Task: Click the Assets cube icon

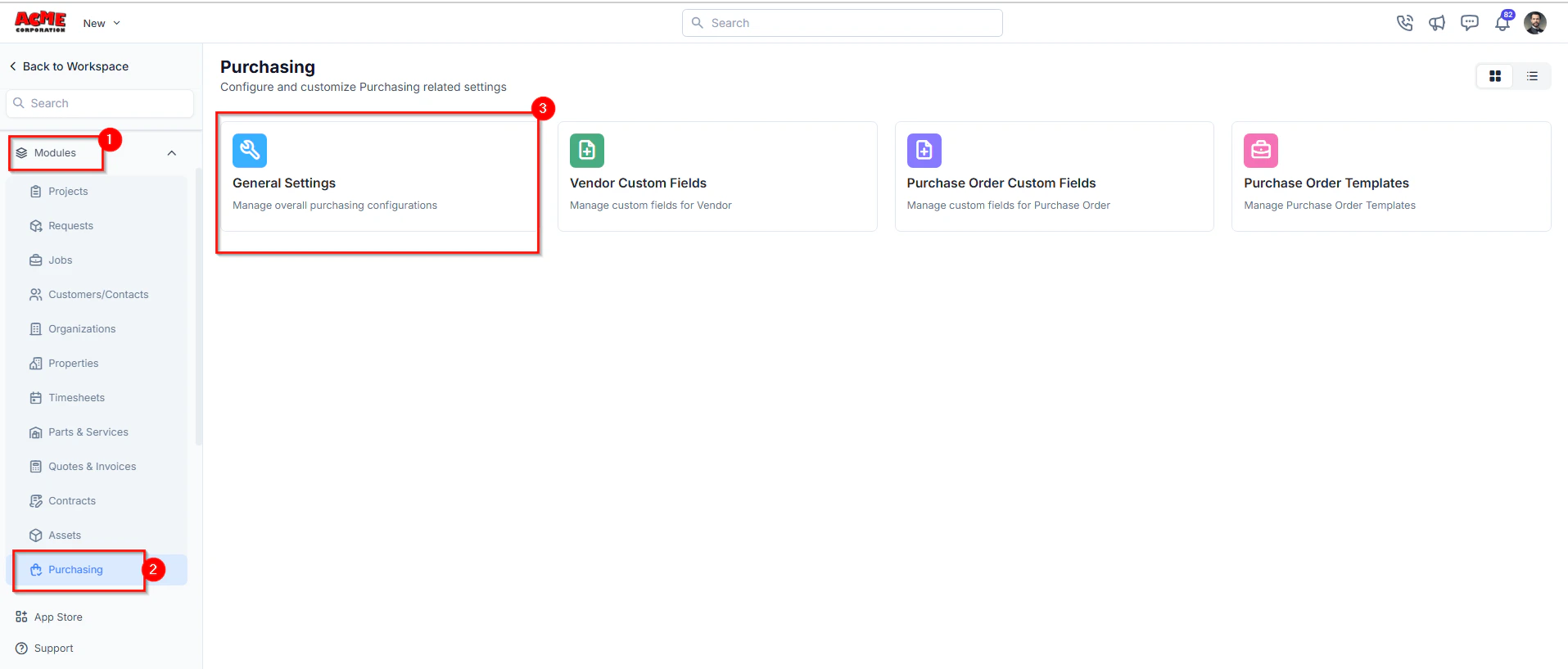Action: tap(36, 536)
